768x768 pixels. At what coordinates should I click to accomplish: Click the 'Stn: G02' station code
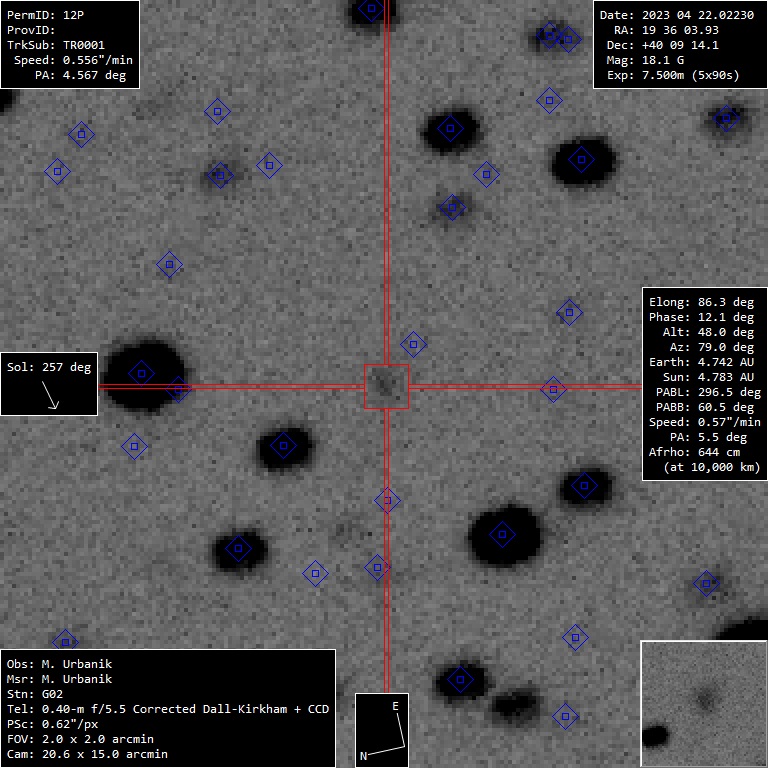coord(35,694)
